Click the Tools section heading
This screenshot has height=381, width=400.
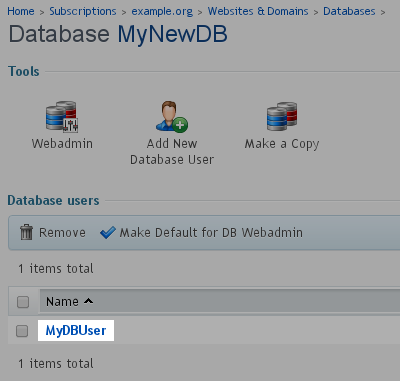(24, 71)
